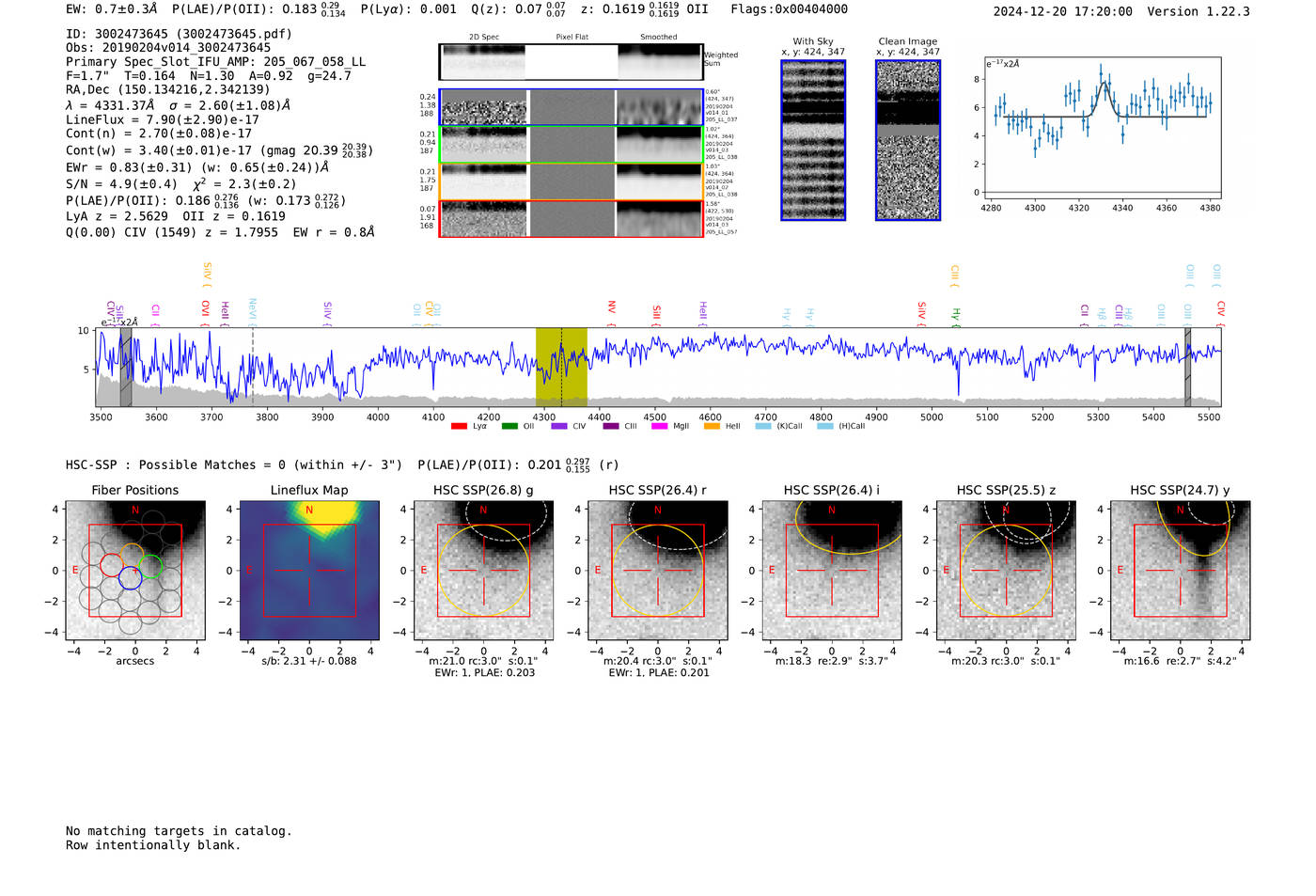Click the Flags:0x00404000 header text
This screenshot has height=896, width=1316.
(x=789, y=8)
